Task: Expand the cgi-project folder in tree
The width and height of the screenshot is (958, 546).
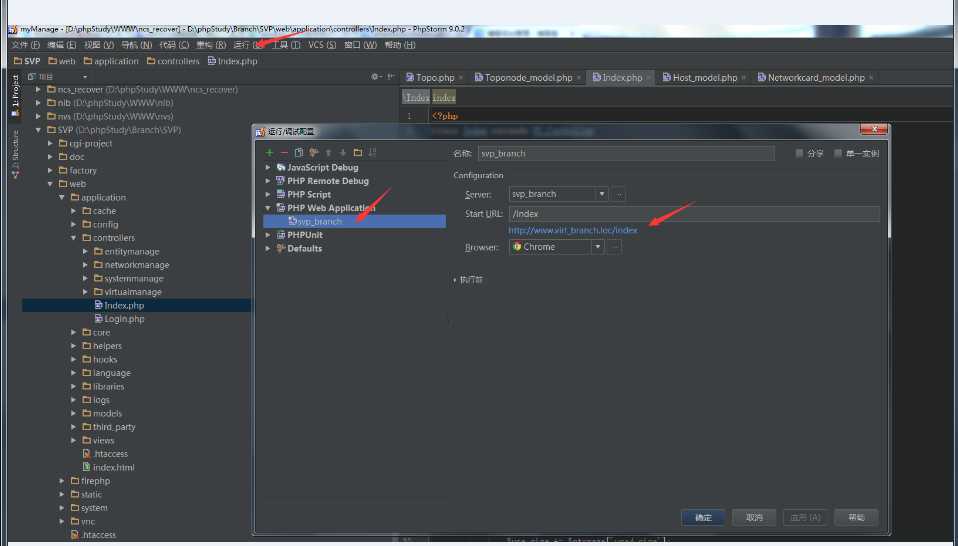Action: tap(51, 144)
